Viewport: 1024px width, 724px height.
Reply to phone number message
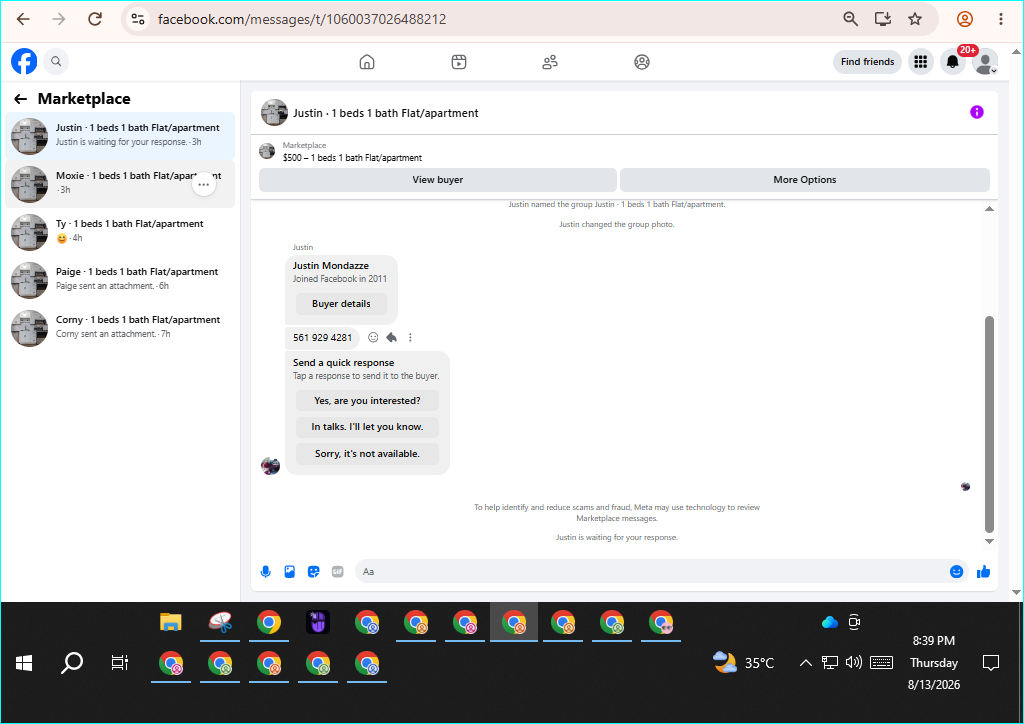point(391,338)
